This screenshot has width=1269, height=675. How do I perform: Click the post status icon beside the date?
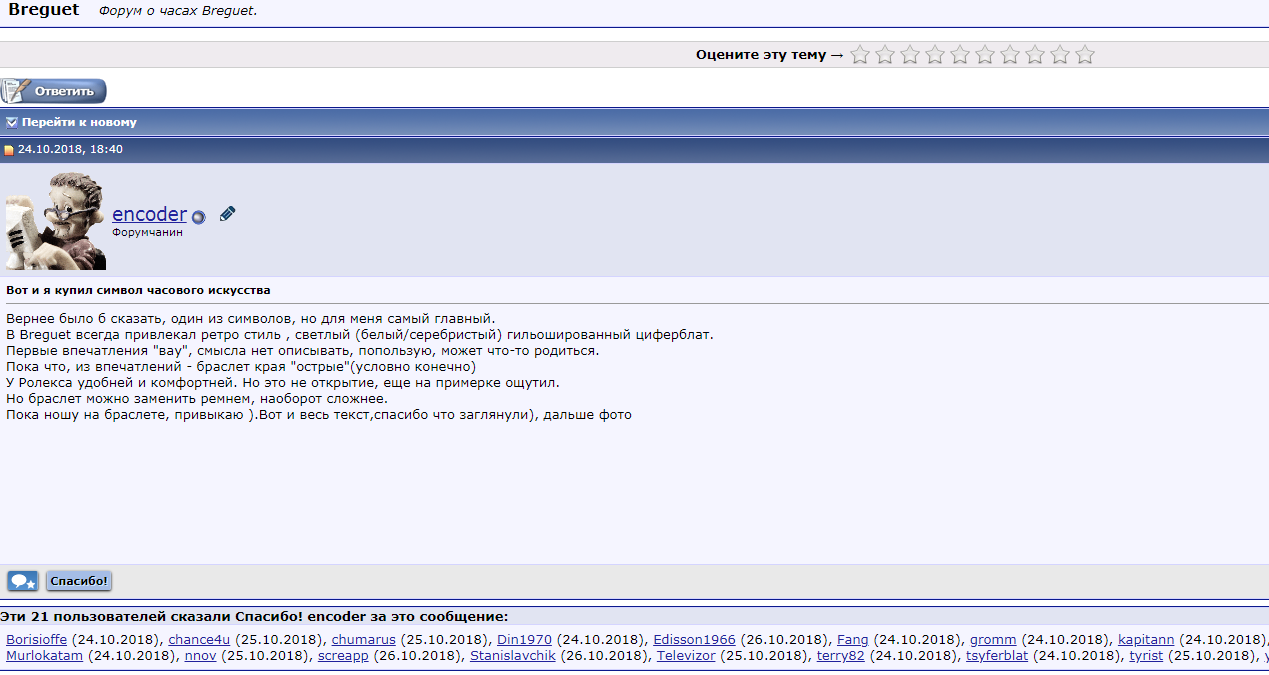coord(9,150)
